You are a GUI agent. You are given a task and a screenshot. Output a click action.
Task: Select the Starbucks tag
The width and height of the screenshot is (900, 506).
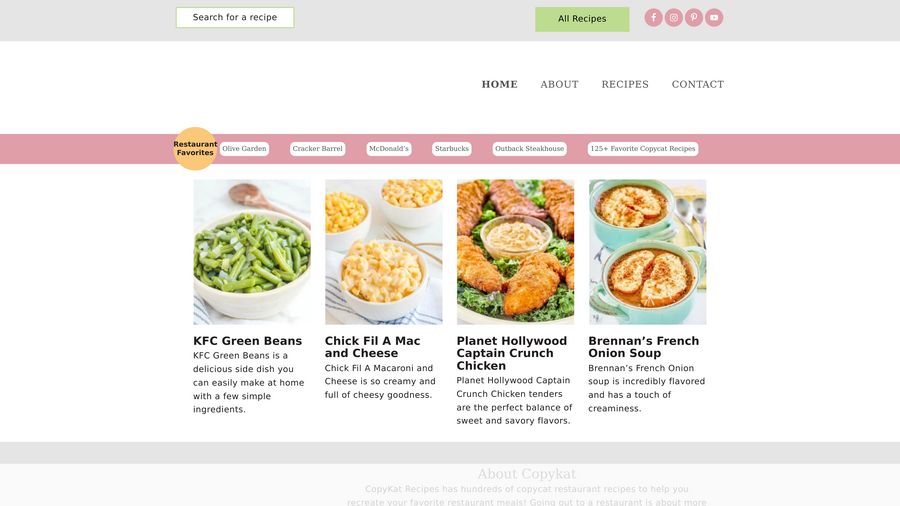click(452, 149)
